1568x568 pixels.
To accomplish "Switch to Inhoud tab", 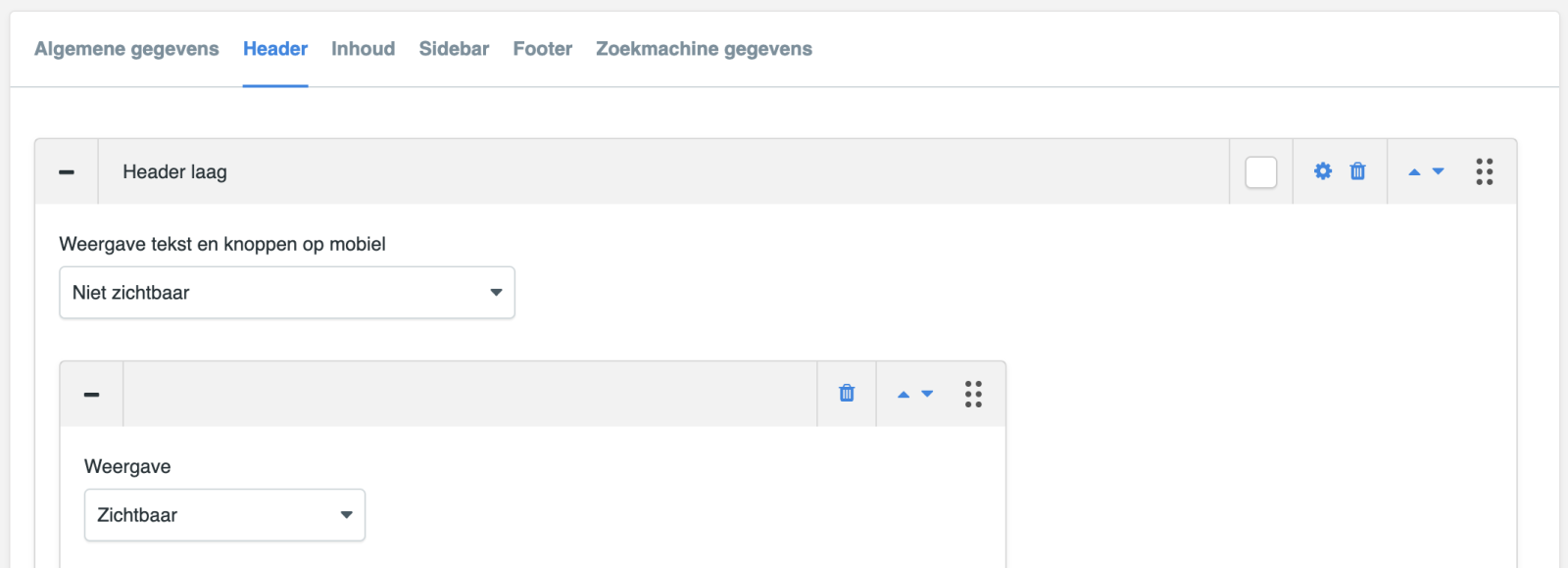I will point(364,49).
